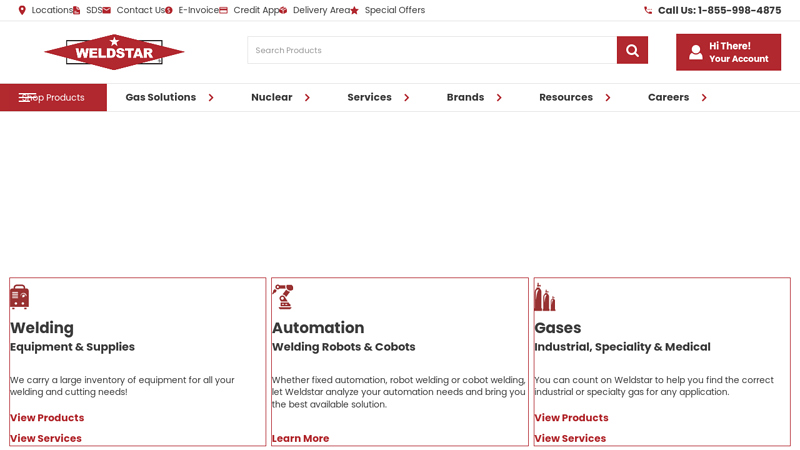Open the Resources menu item
Image resolution: width=800 pixels, height=450 pixels.
tap(566, 97)
